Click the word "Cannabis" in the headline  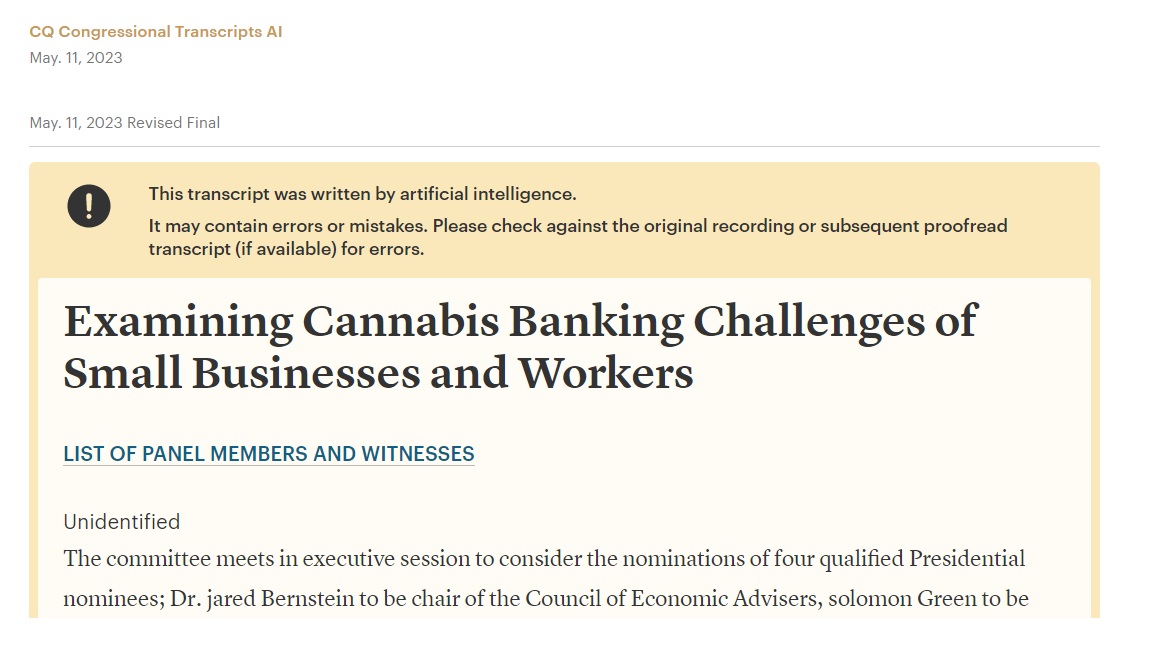[x=400, y=321]
